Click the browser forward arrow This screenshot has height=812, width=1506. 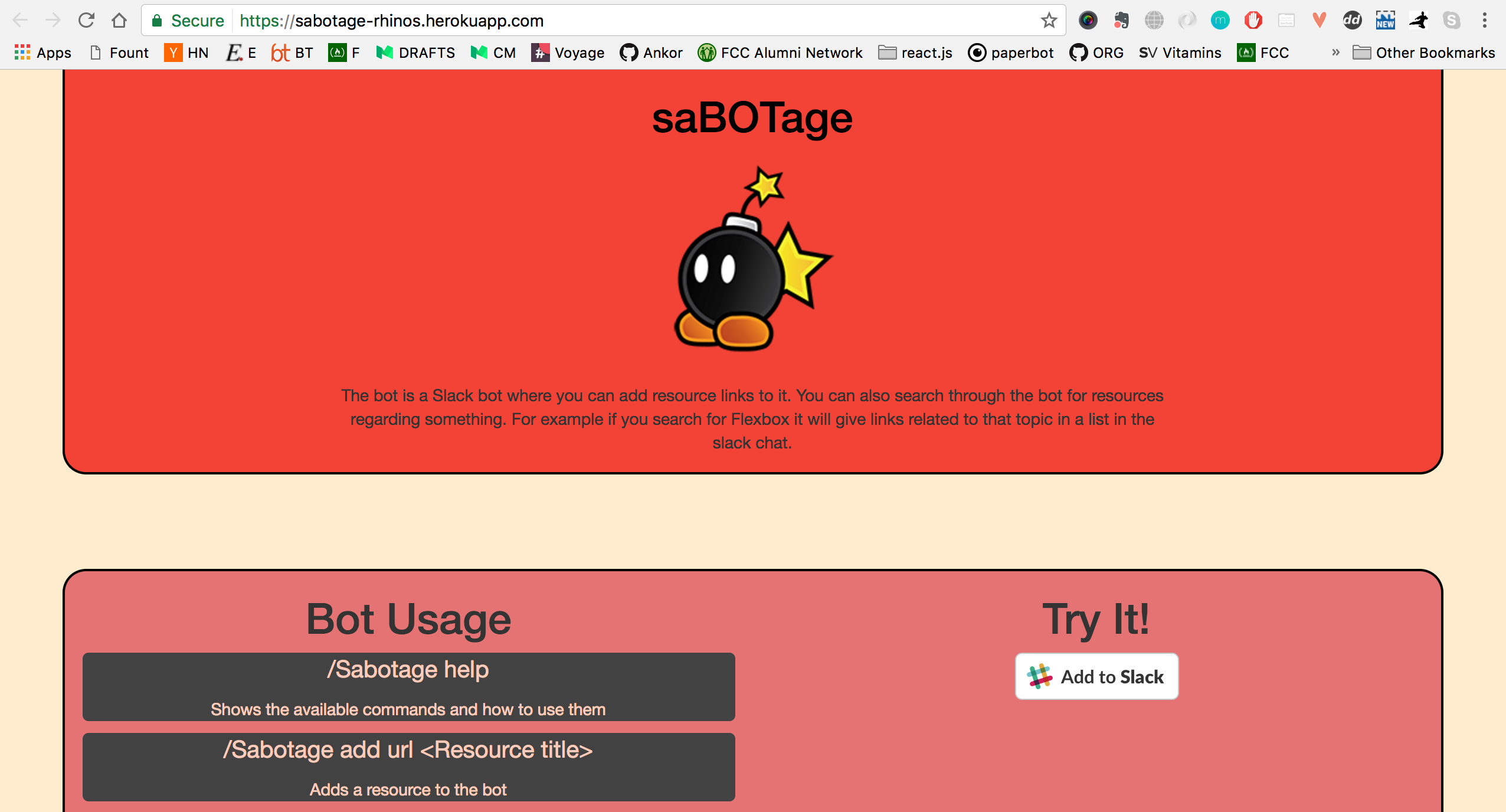click(x=53, y=21)
